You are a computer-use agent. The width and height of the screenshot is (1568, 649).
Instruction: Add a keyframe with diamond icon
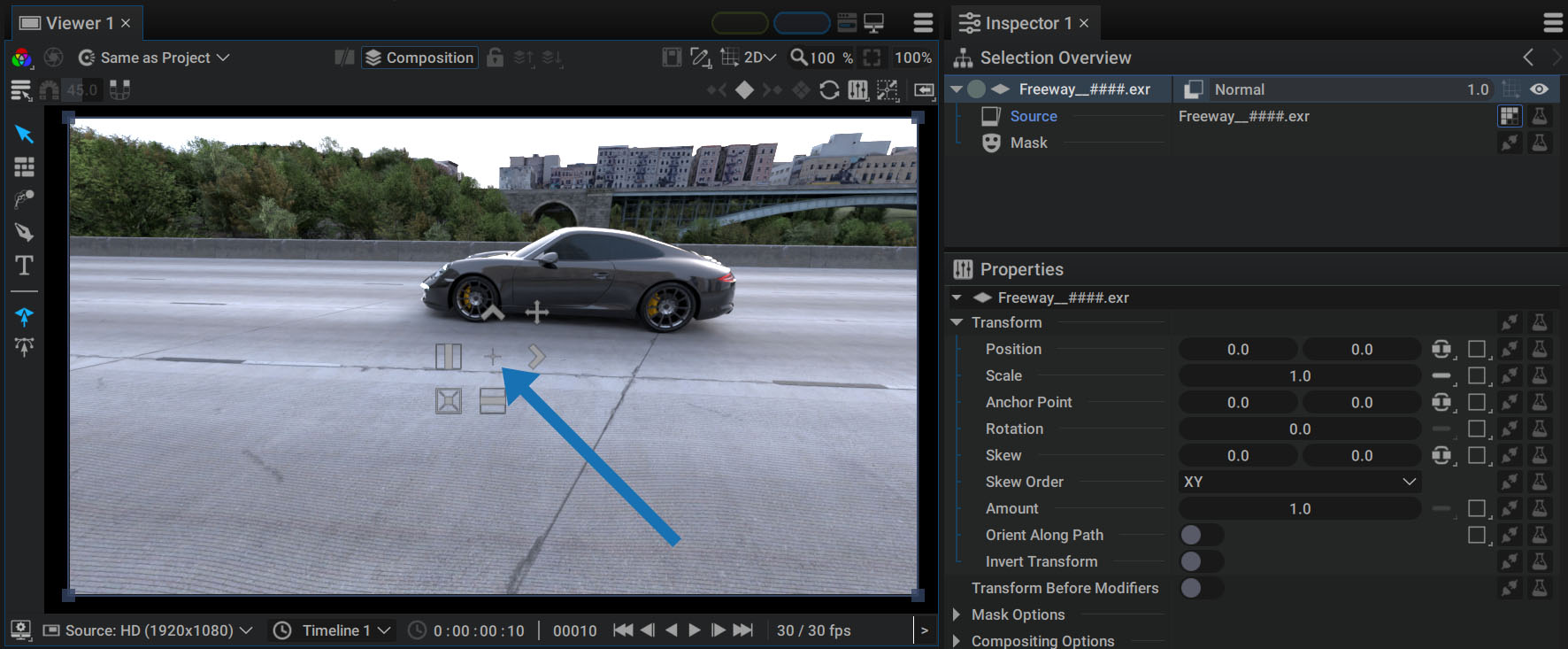[745, 89]
